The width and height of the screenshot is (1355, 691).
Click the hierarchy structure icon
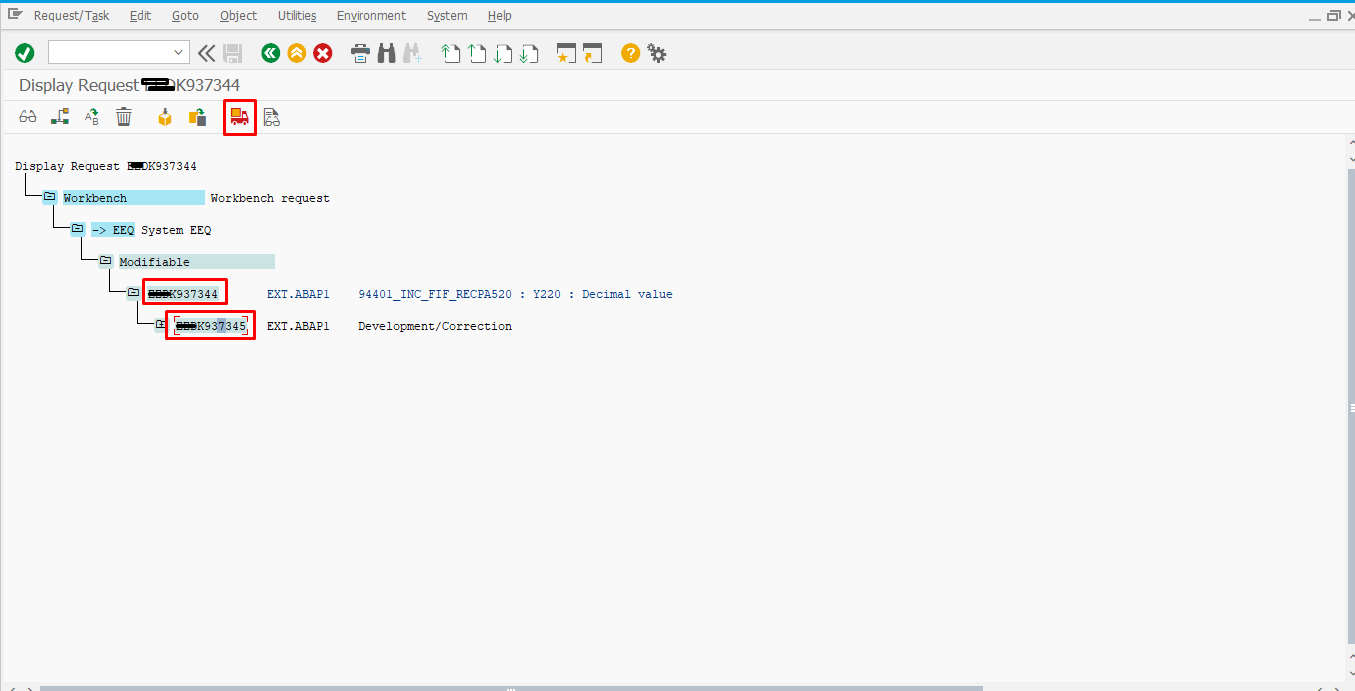pyautogui.click(x=60, y=117)
